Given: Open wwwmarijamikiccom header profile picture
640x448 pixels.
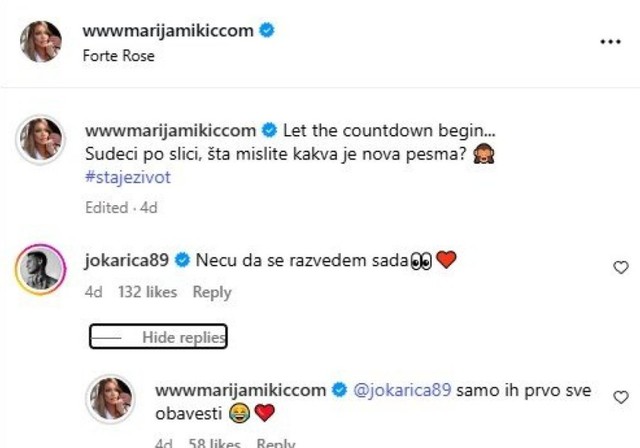Looking at the screenshot, I should tap(41, 42).
